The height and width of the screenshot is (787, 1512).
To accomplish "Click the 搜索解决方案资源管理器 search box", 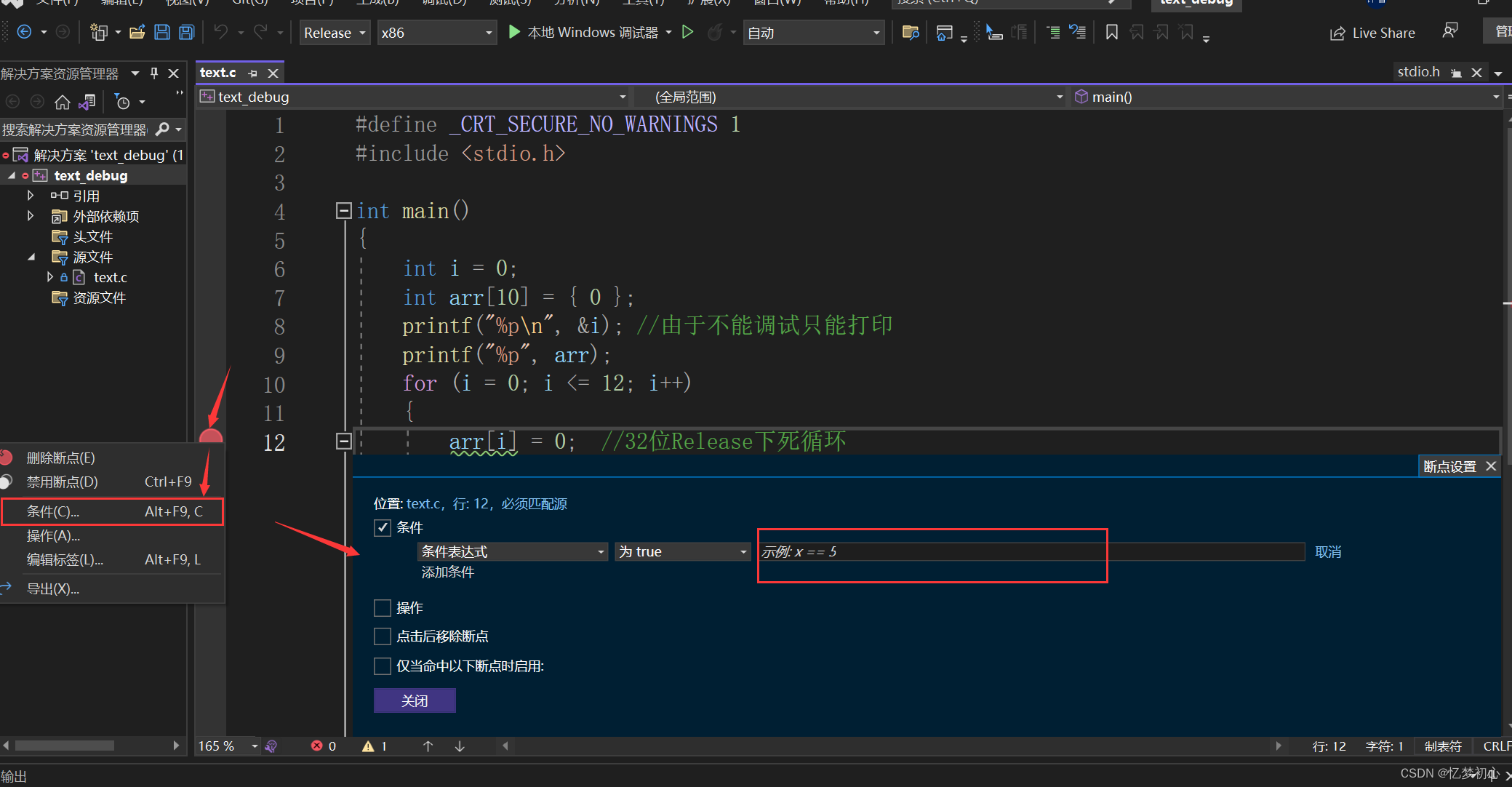I will (x=76, y=129).
